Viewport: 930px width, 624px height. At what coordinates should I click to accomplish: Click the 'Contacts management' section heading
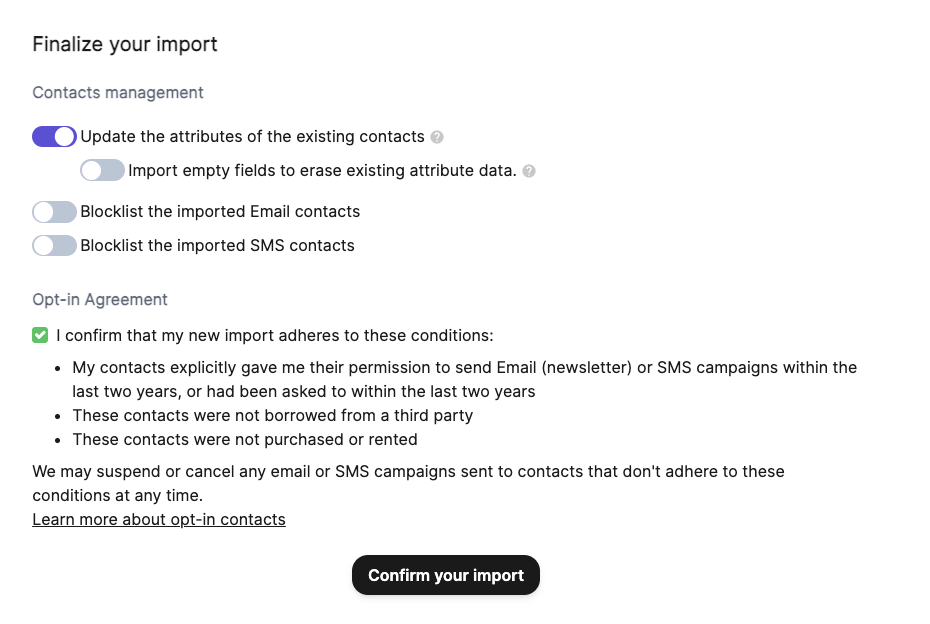pyautogui.click(x=118, y=93)
